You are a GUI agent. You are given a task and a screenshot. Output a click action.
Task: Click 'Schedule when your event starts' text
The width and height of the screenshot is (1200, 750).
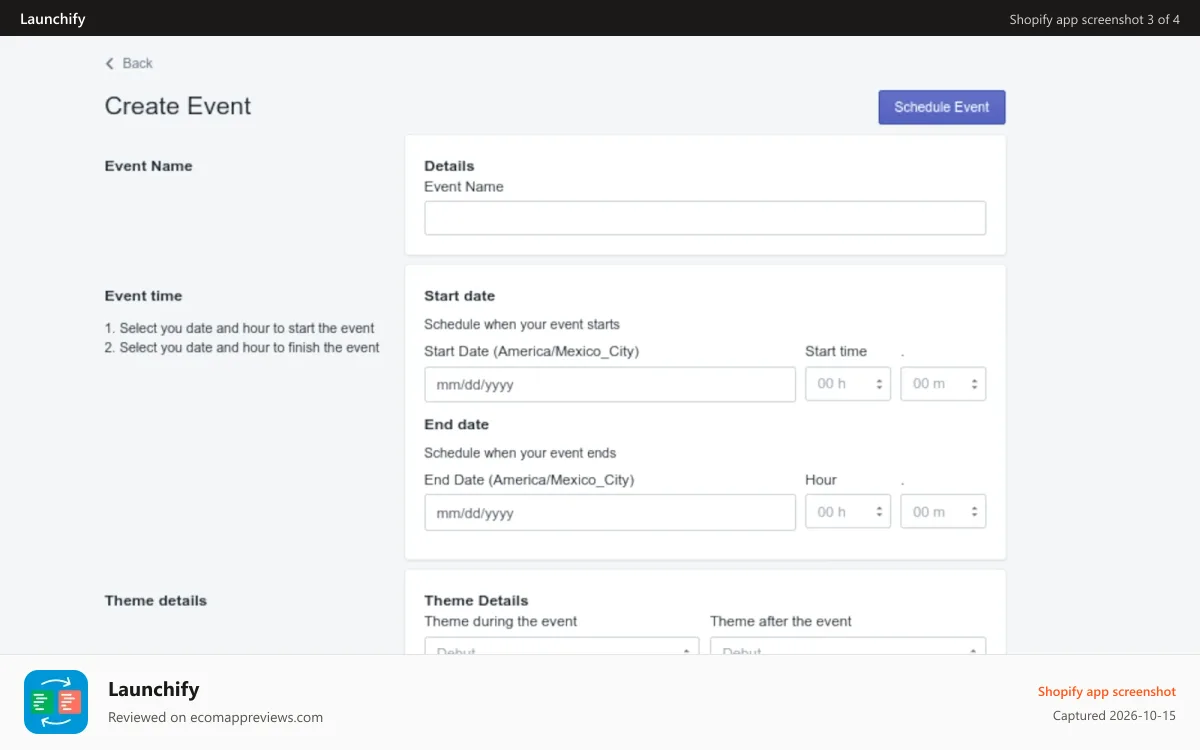point(522,324)
